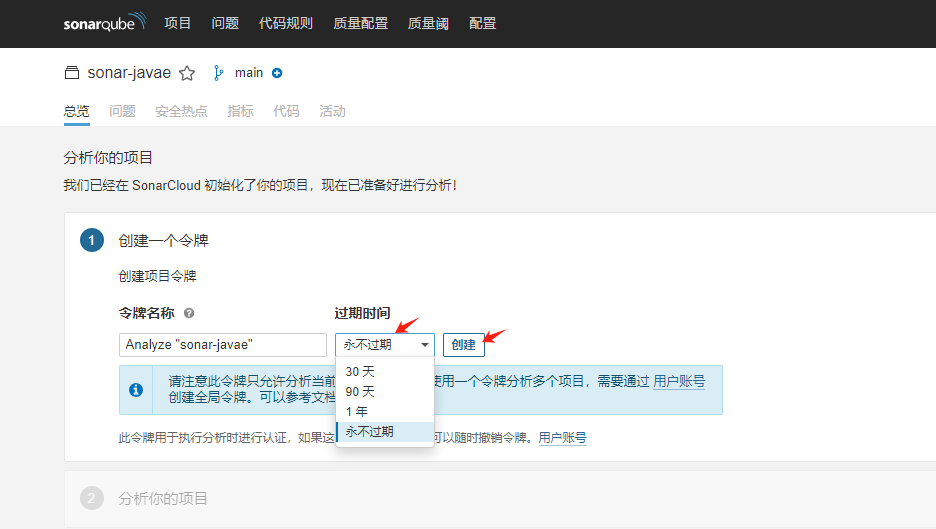Screen dimensions: 936x529
Task: Switch to the 总览 tab
Action: pyautogui.click(x=76, y=111)
